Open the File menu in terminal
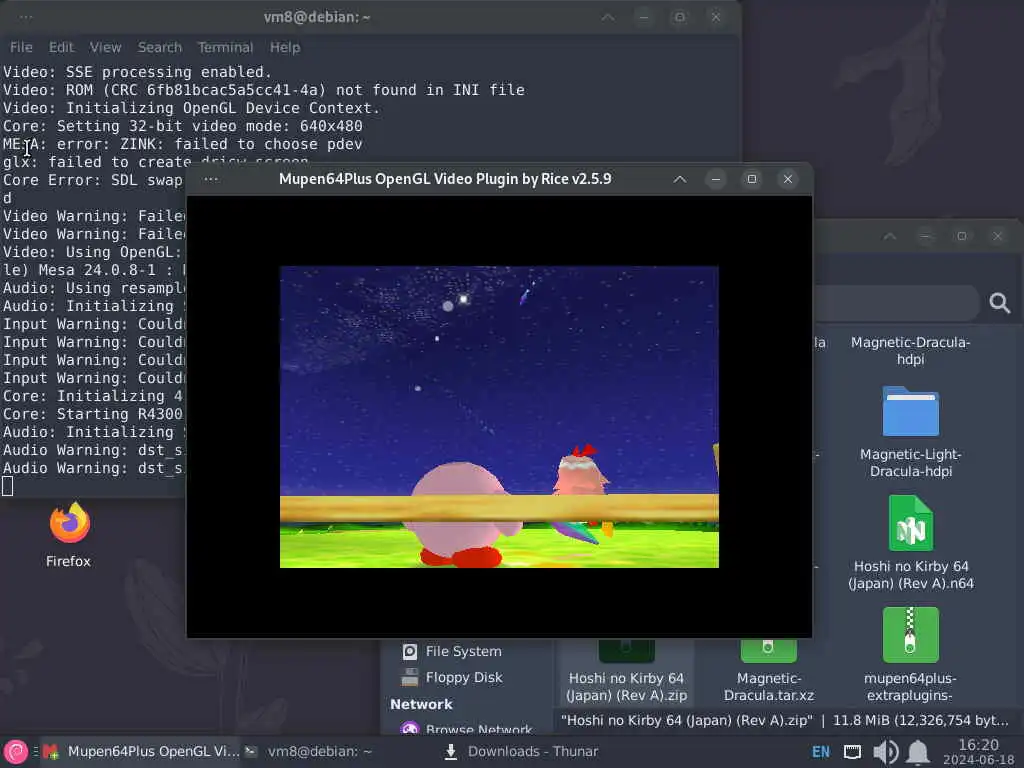The width and height of the screenshot is (1024, 768). [21, 47]
